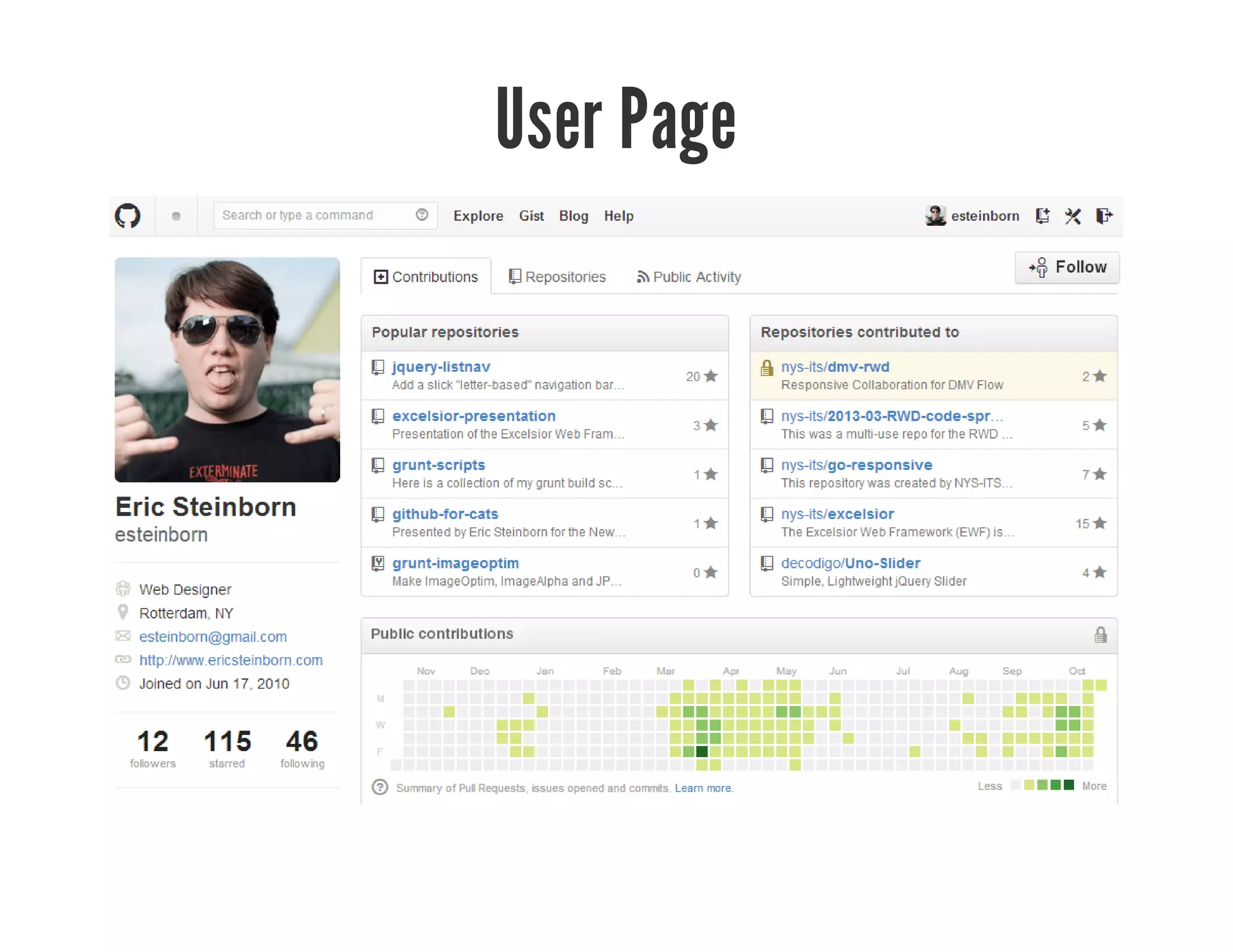The height and width of the screenshot is (952, 1233).
Task: Open account settings tools icon
Action: tap(1073, 216)
